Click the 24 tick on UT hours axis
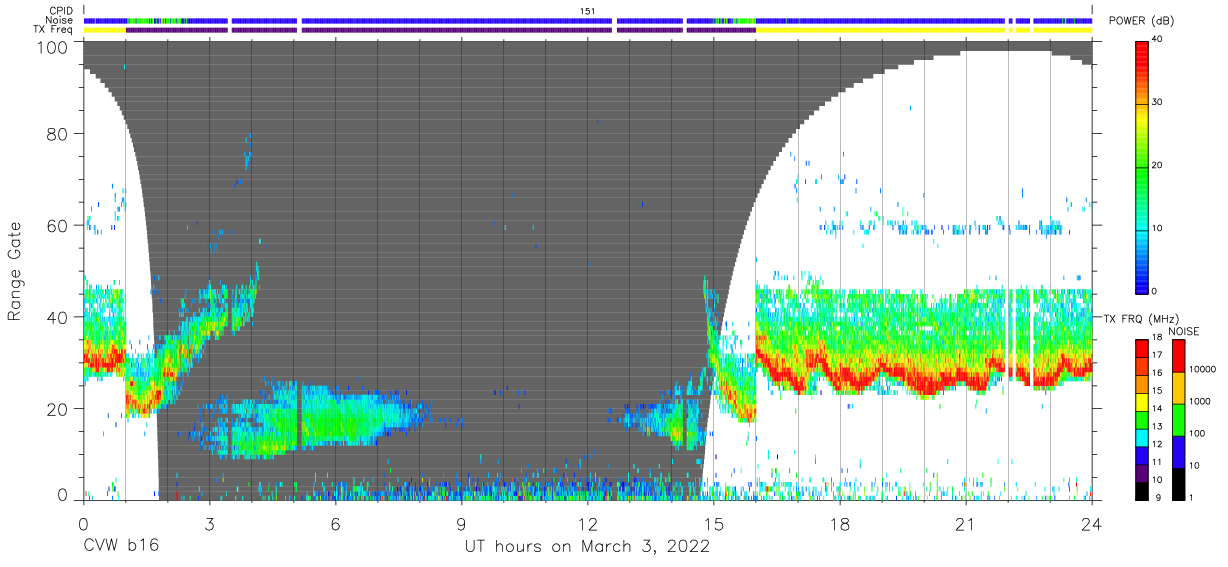This screenshot has width=1228, height=567. 1091,523
